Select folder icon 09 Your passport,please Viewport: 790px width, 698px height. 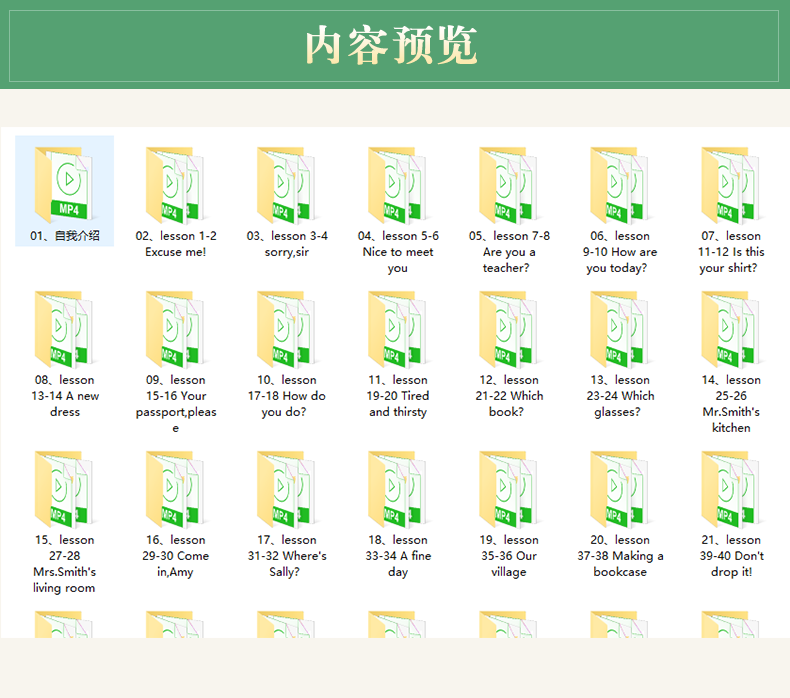click(175, 330)
